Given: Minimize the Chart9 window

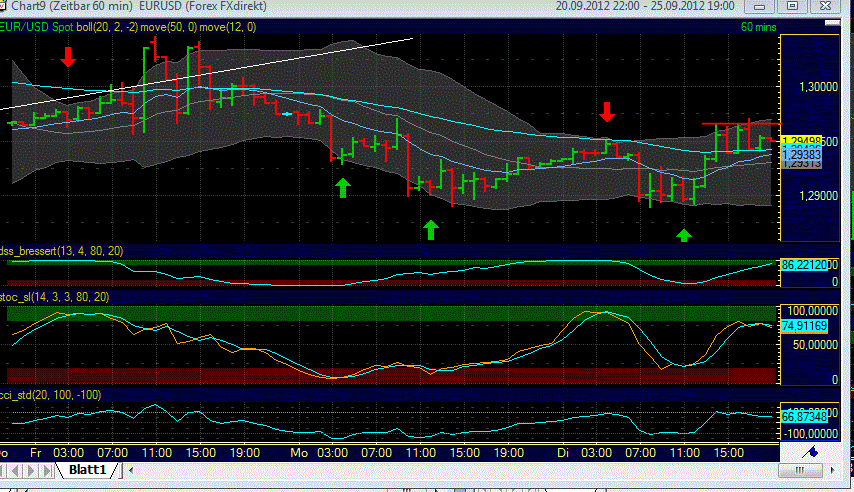Looking at the screenshot, I should 759,6.
